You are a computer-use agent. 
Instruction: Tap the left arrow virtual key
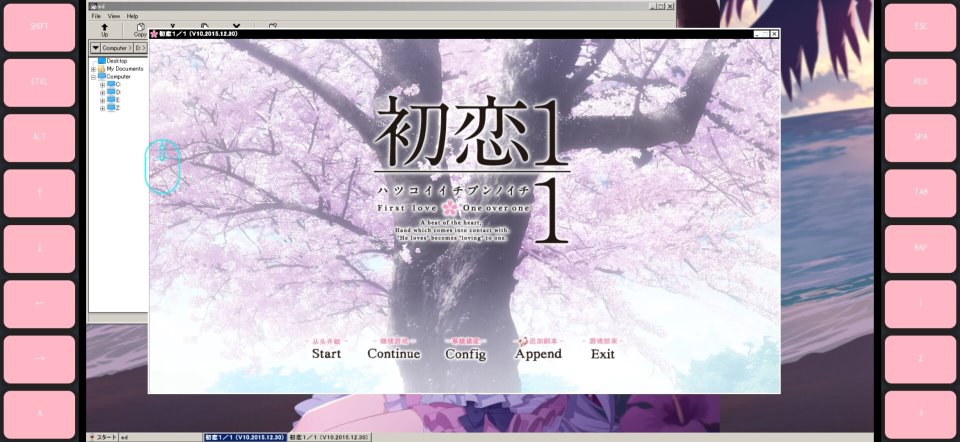(39, 304)
